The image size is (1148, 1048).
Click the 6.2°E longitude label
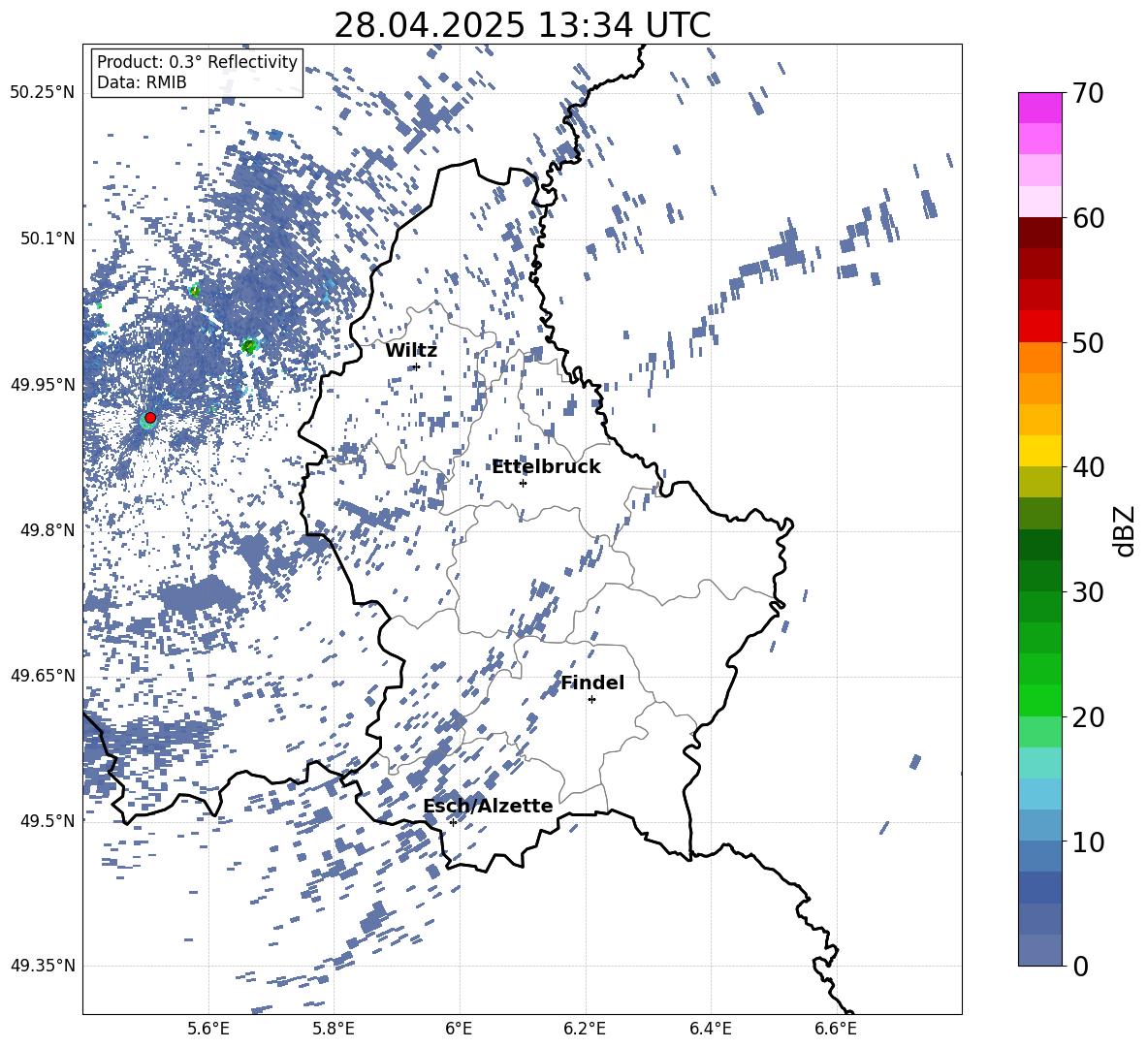[x=585, y=1029]
